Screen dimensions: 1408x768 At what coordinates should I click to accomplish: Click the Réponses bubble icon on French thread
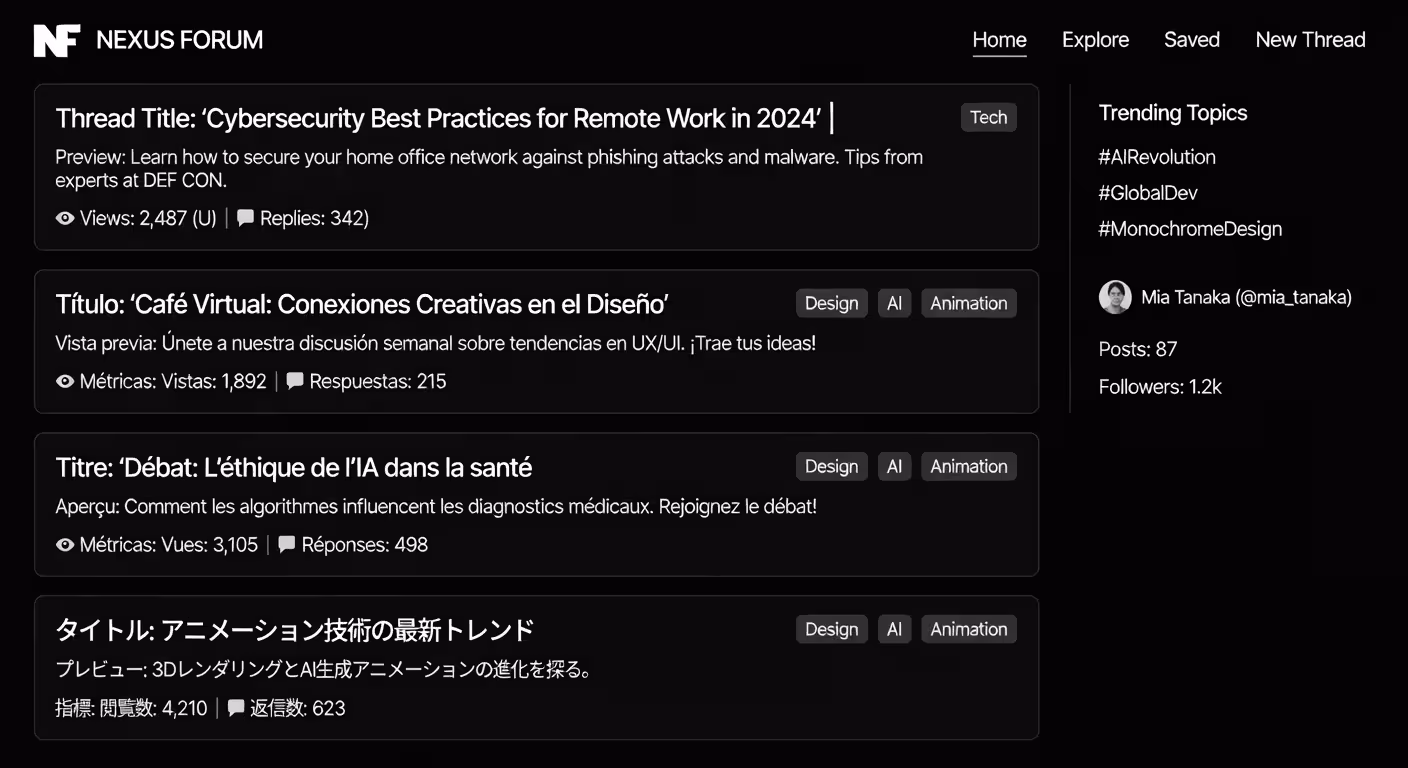click(x=287, y=544)
